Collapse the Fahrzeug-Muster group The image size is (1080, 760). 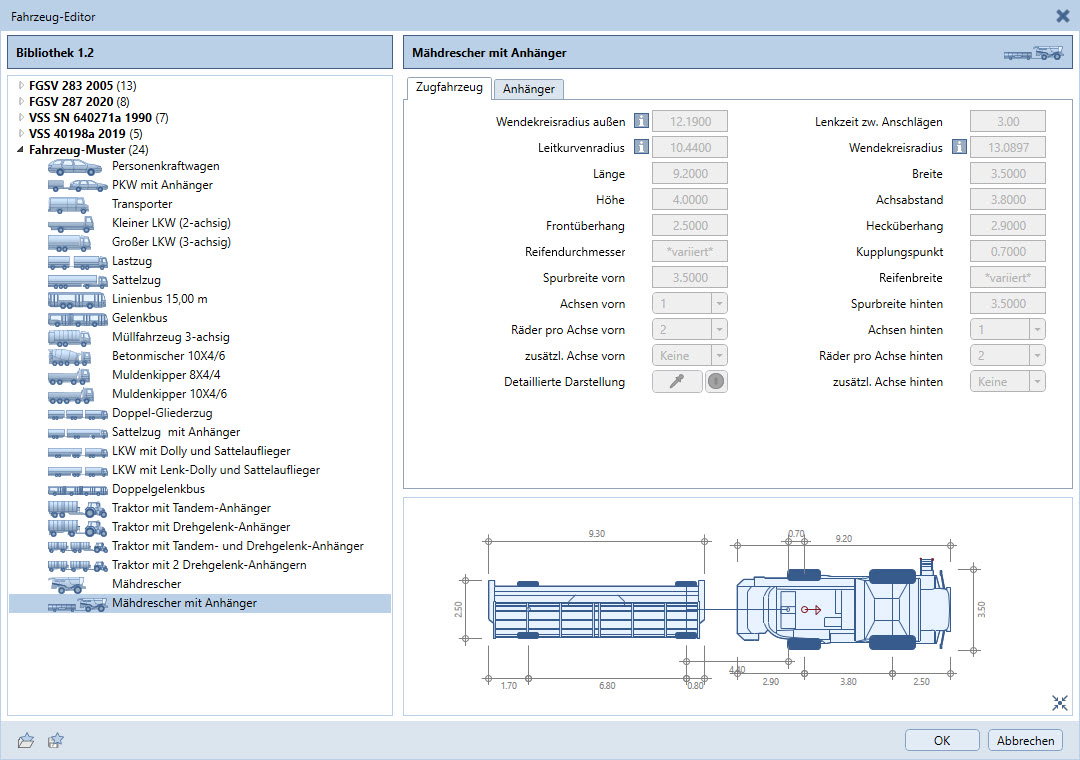click(x=21, y=150)
